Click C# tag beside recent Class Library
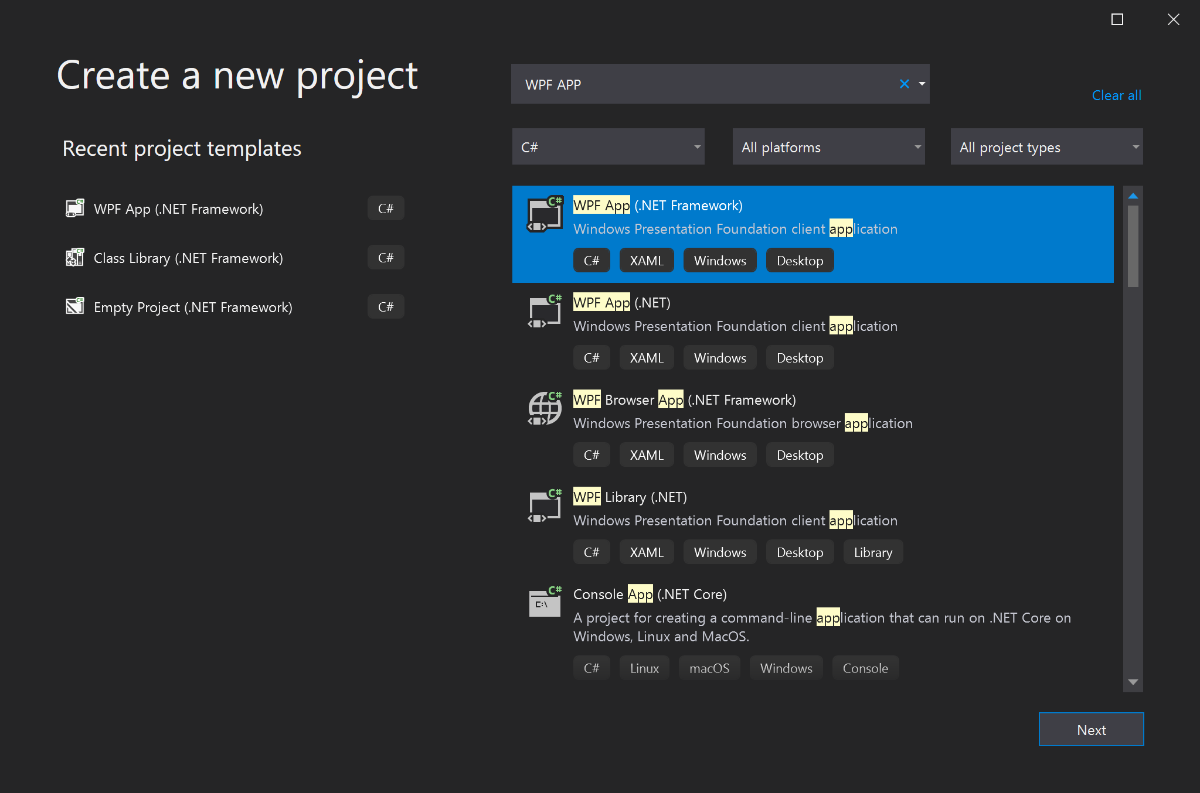Screen dimensions: 1200x793 386,258
